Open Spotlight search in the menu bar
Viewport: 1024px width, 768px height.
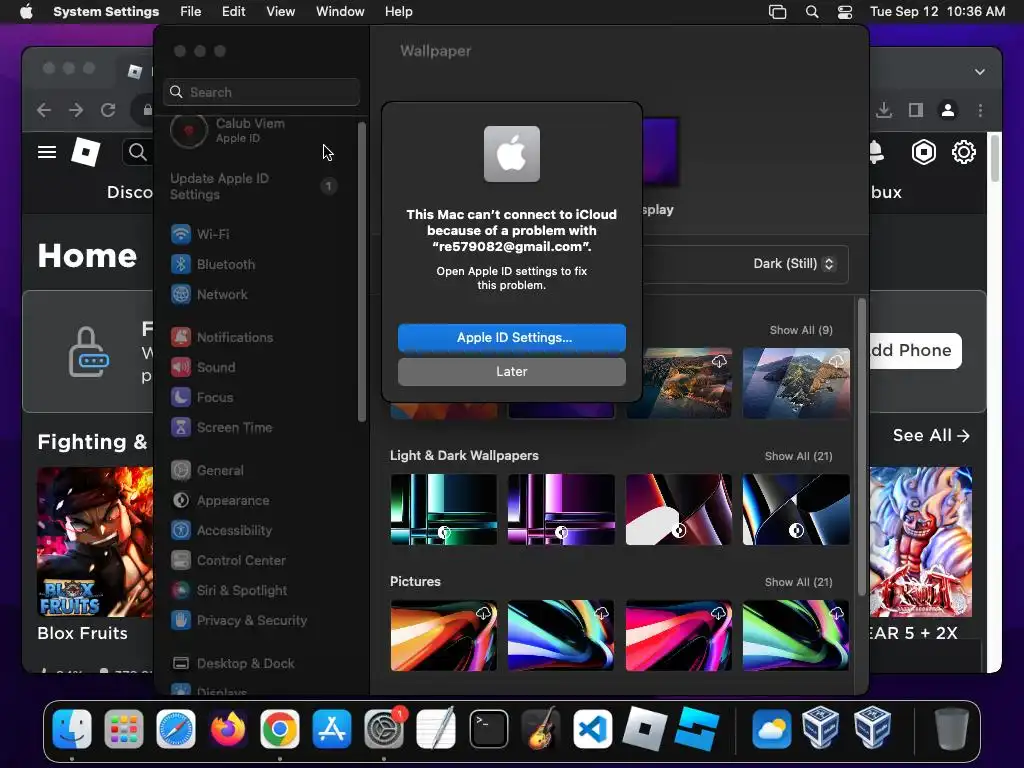812,12
